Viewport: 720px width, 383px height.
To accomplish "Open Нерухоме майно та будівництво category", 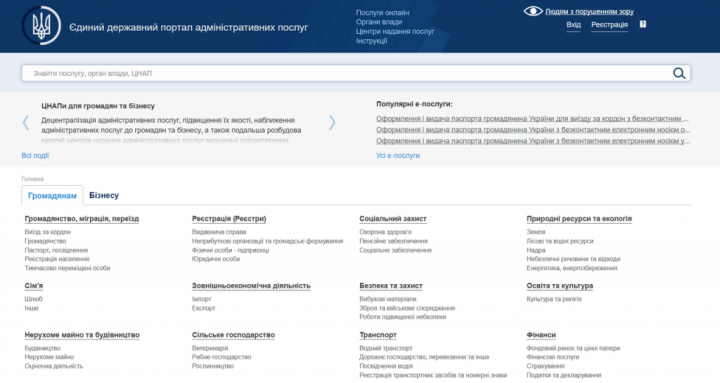I will coord(82,335).
